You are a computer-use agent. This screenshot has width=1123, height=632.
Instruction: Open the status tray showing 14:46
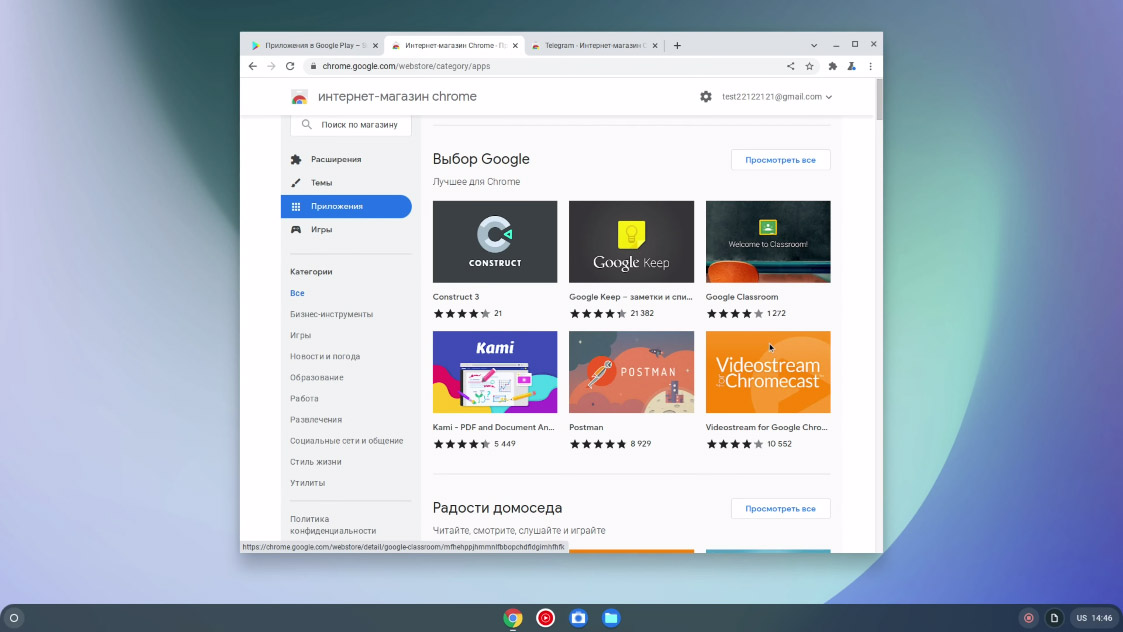coord(1094,618)
